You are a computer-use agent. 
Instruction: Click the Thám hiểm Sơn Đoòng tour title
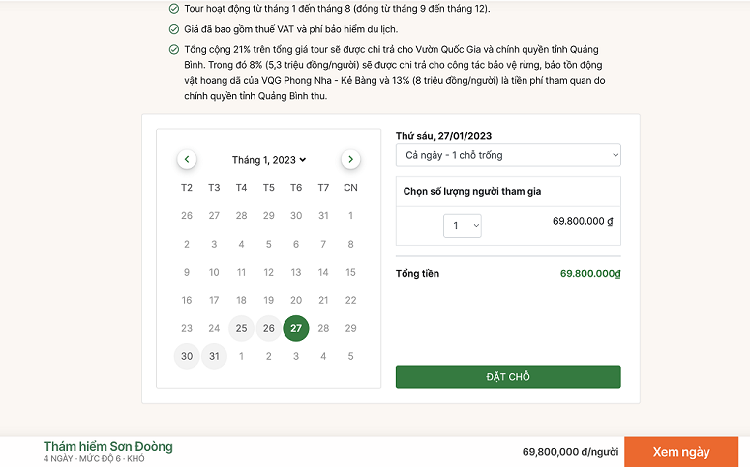(x=108, y=446)
